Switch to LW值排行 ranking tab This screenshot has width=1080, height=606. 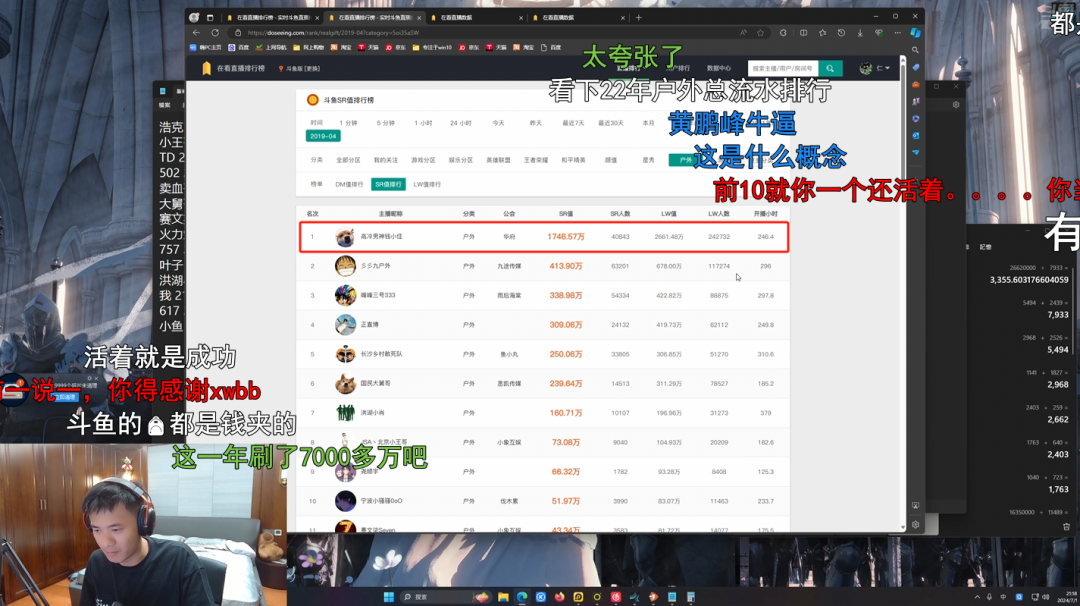tap(427, 185)
